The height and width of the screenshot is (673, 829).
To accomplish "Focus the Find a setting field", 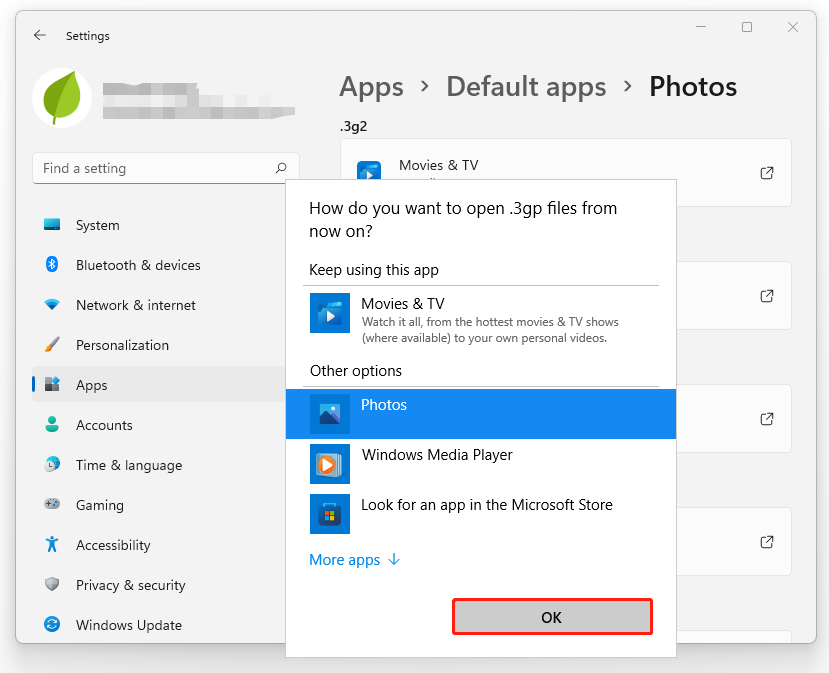I will pos(166,168).
